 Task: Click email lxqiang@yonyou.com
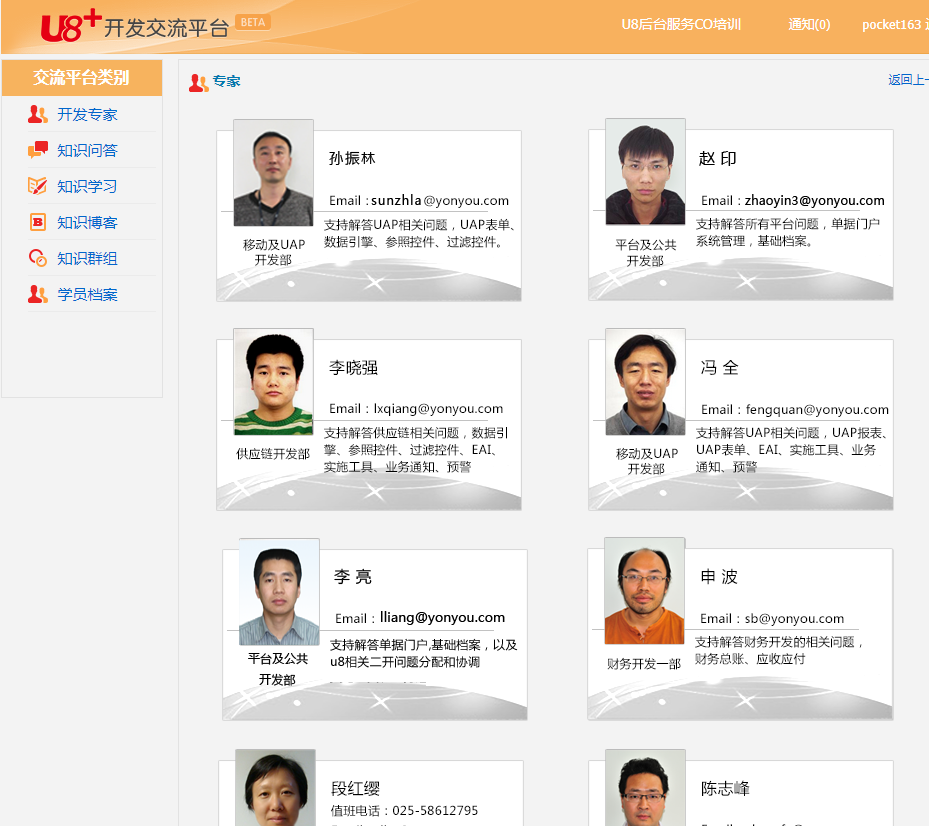coord(438,409)
